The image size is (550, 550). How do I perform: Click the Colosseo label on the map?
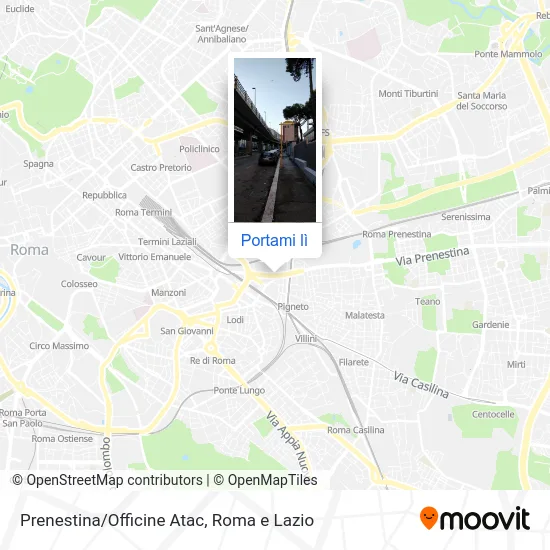[79, 284]
